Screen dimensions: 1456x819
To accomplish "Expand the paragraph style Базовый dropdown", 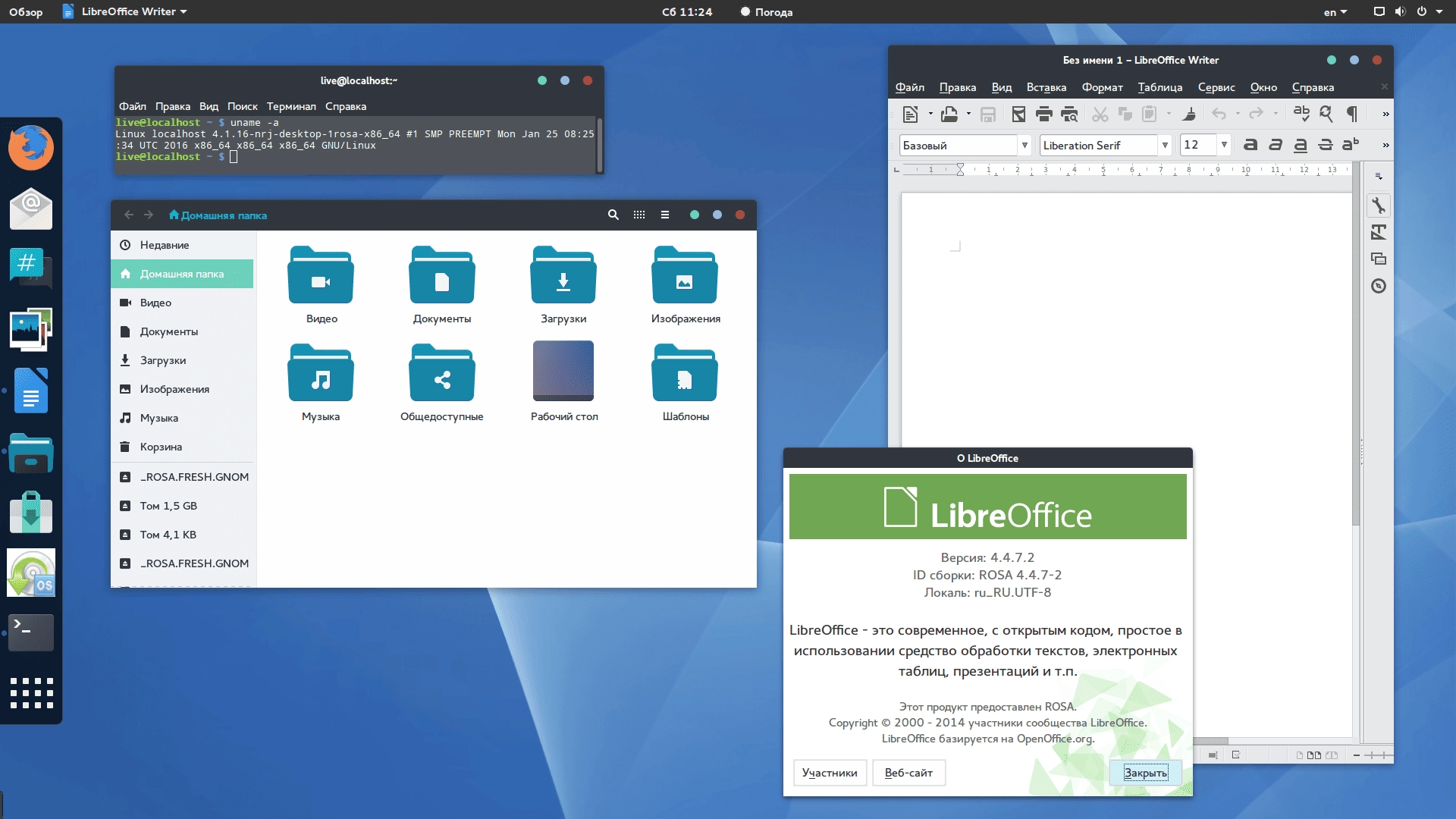I will click(x=1025, y=145).
